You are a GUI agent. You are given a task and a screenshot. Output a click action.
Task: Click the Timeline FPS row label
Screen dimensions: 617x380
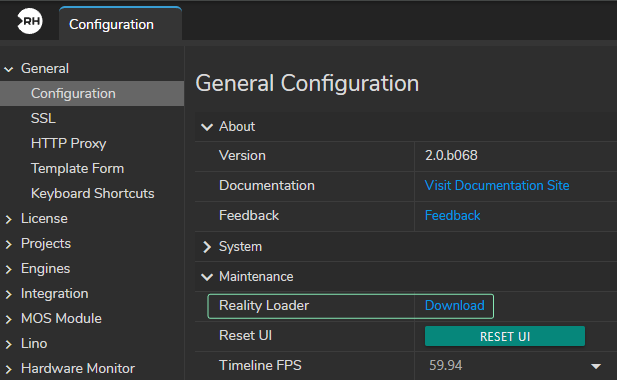tap(260, 365)
